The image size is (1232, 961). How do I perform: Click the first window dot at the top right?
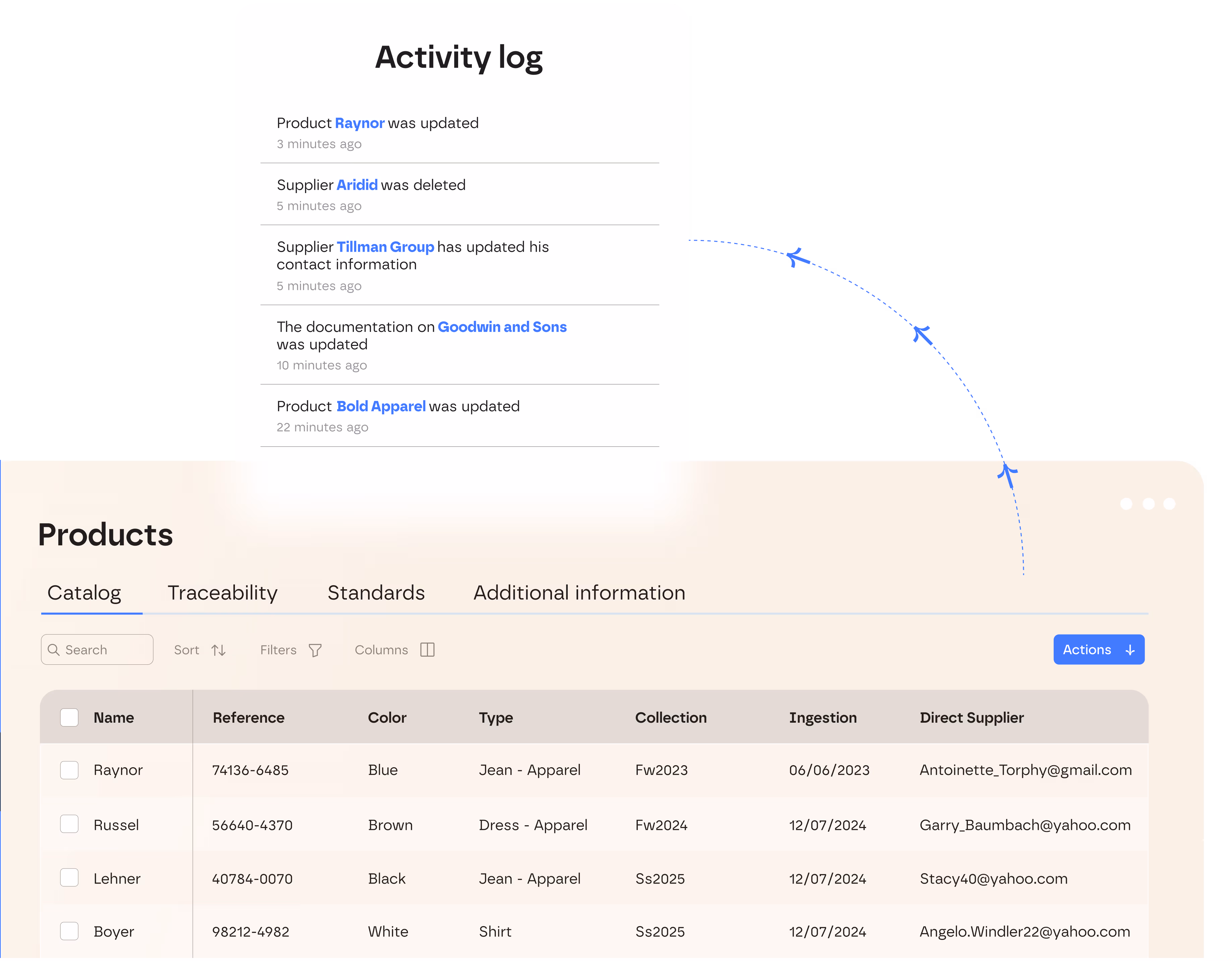click(x=1126, y=504)
